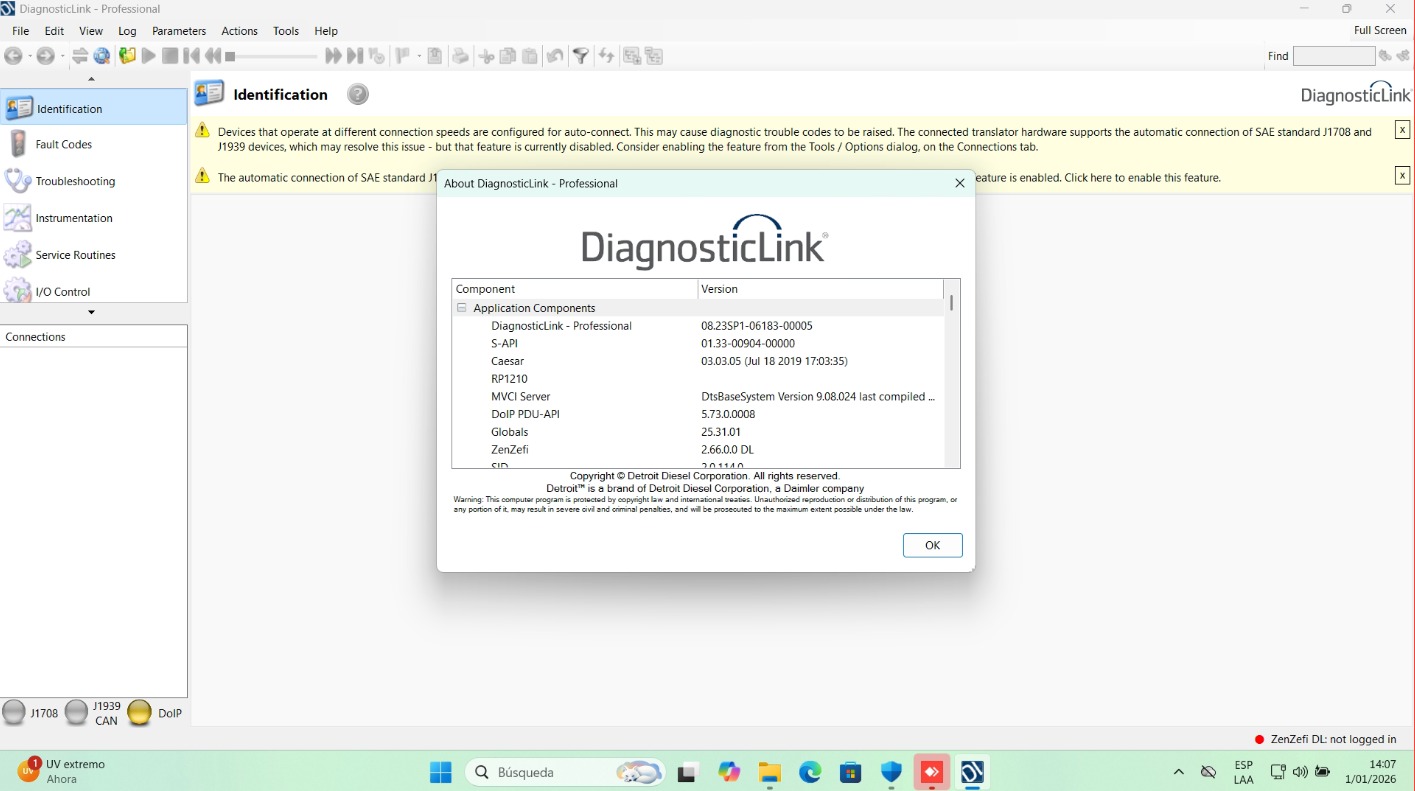Open the Log menu
Screen dimensions: 1415x791
[x=127, y=31]
